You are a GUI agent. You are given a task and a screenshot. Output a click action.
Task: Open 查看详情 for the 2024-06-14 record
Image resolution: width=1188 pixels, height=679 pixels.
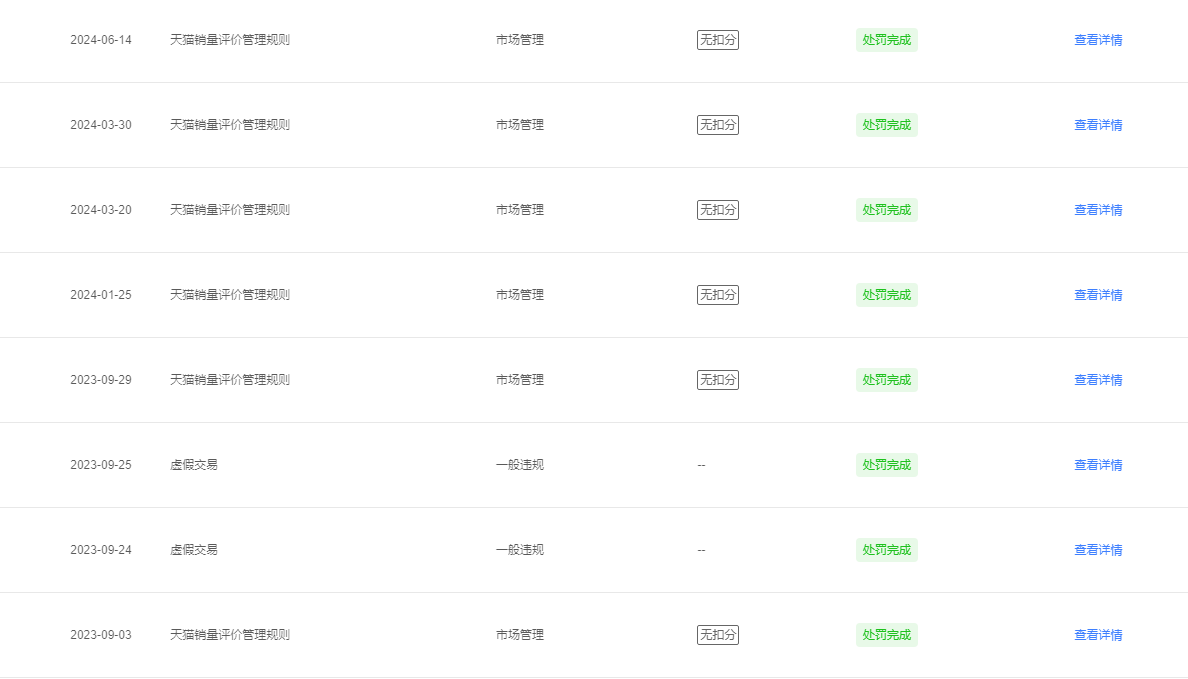1098,40
